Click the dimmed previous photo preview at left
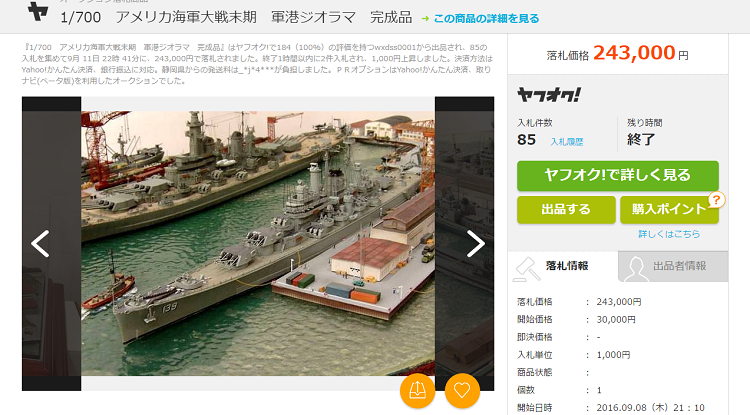This screenshot has height=415, width=750. click(51, 244)
